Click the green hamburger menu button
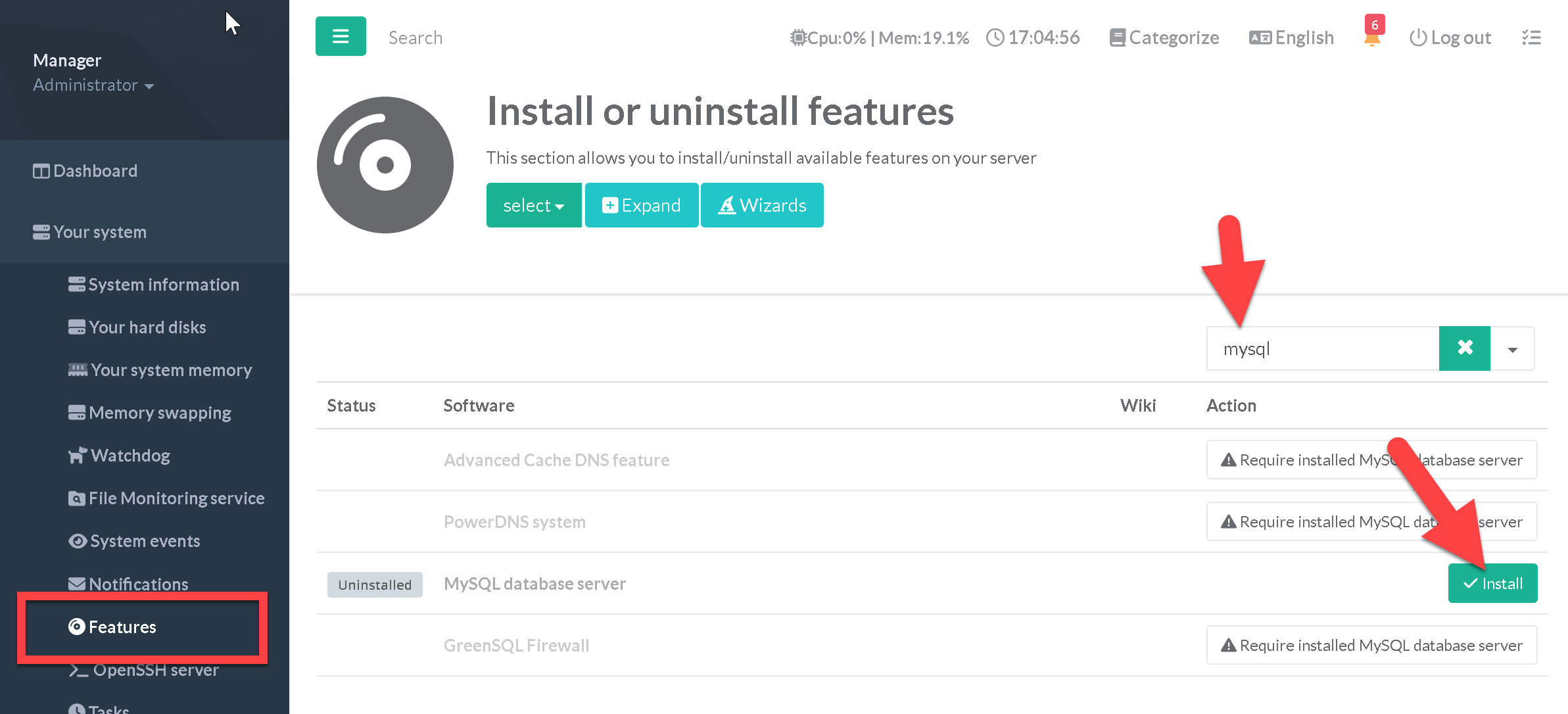Image resolution: width=1568 pixels, height=714 pixels. pyautogui.click(x=341, y=36)
